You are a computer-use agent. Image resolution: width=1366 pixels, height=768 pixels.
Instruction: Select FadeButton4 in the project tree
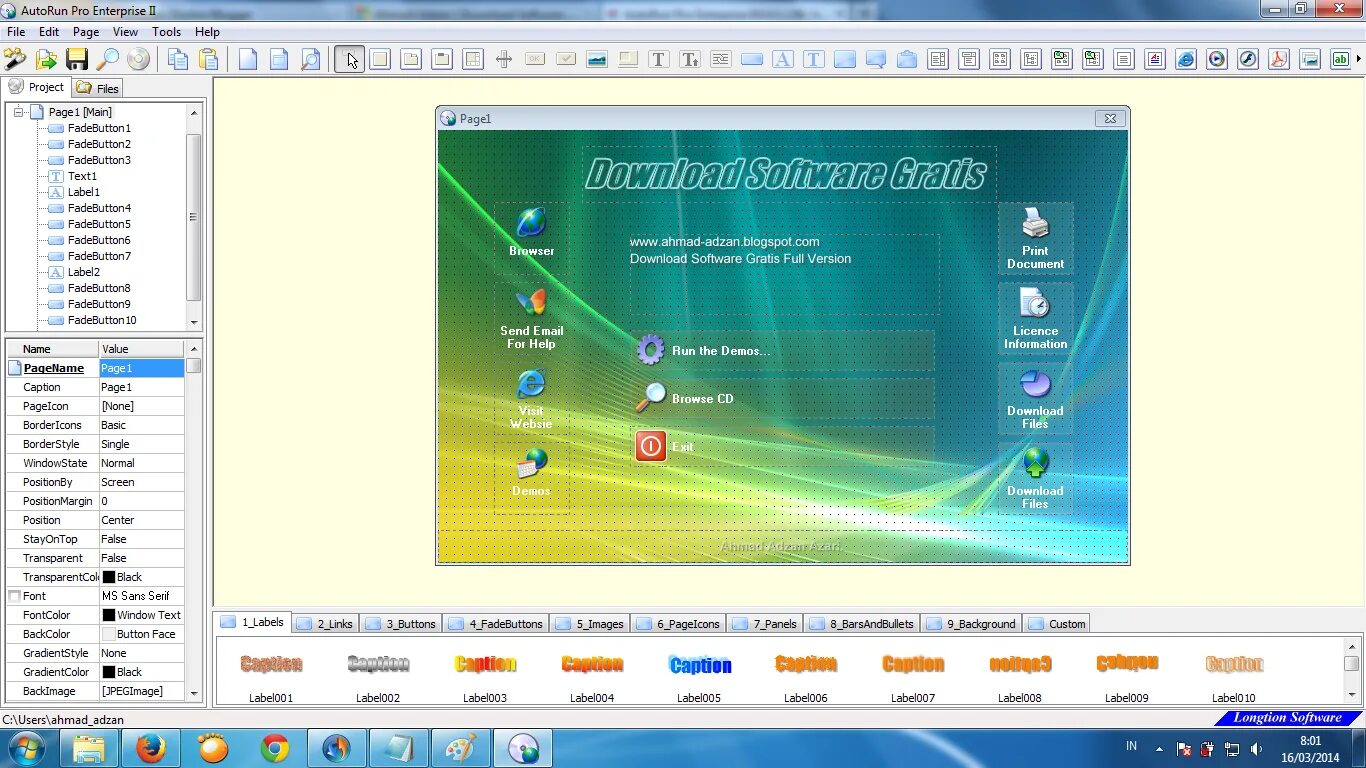[x=99, y=208]
